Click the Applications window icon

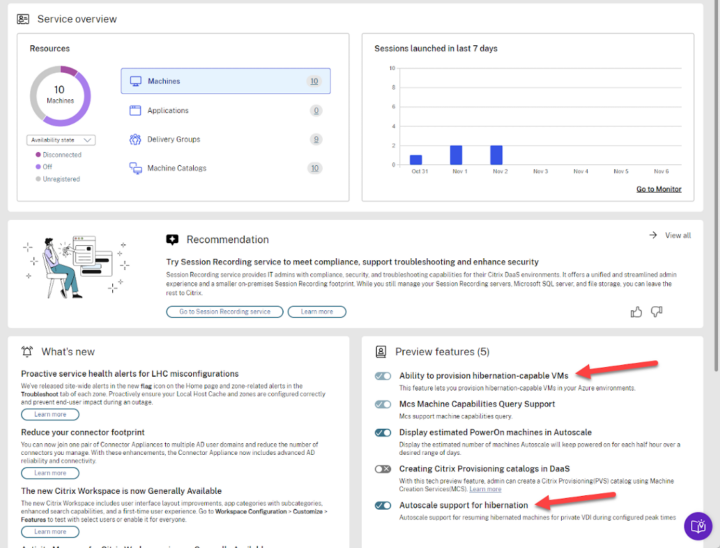click(136, 110)
